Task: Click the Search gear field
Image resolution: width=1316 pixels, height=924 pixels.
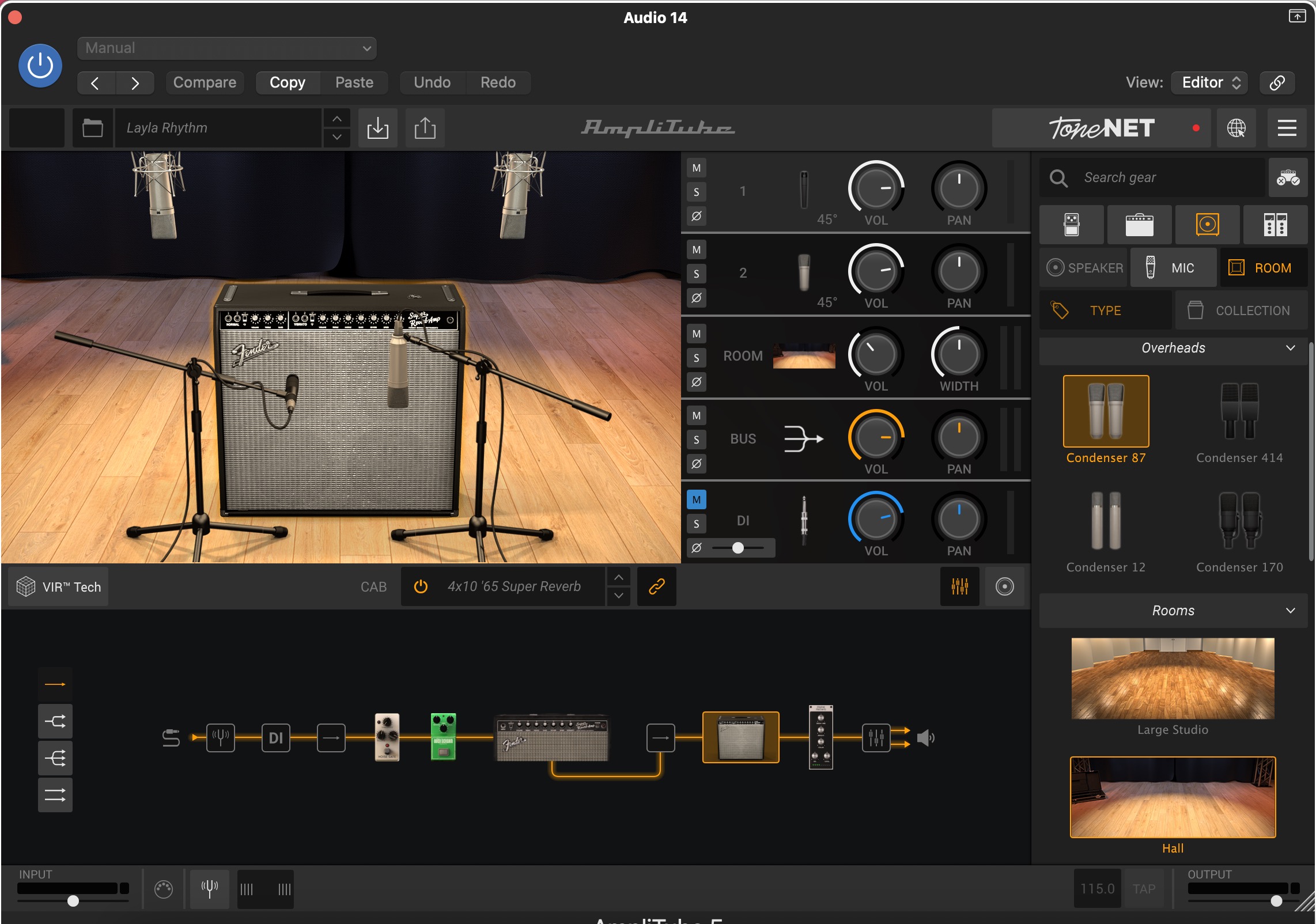Action: click(x=1152, y=177)
